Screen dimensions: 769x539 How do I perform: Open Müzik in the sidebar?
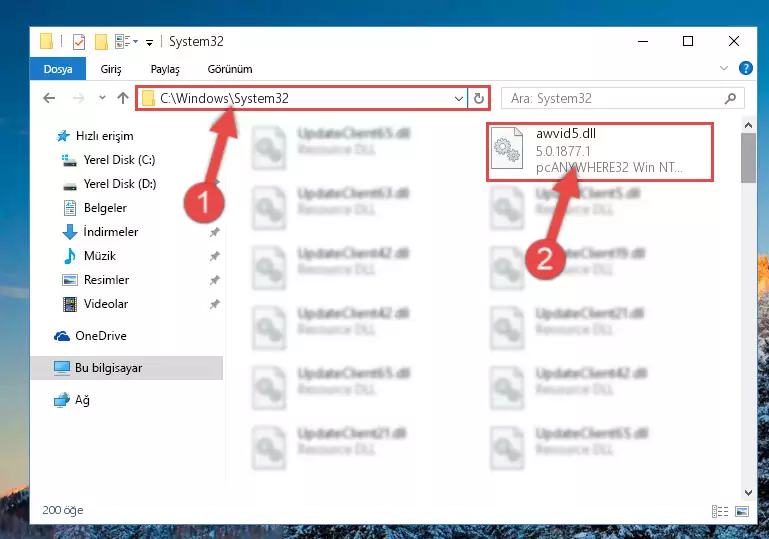point(100,256)
